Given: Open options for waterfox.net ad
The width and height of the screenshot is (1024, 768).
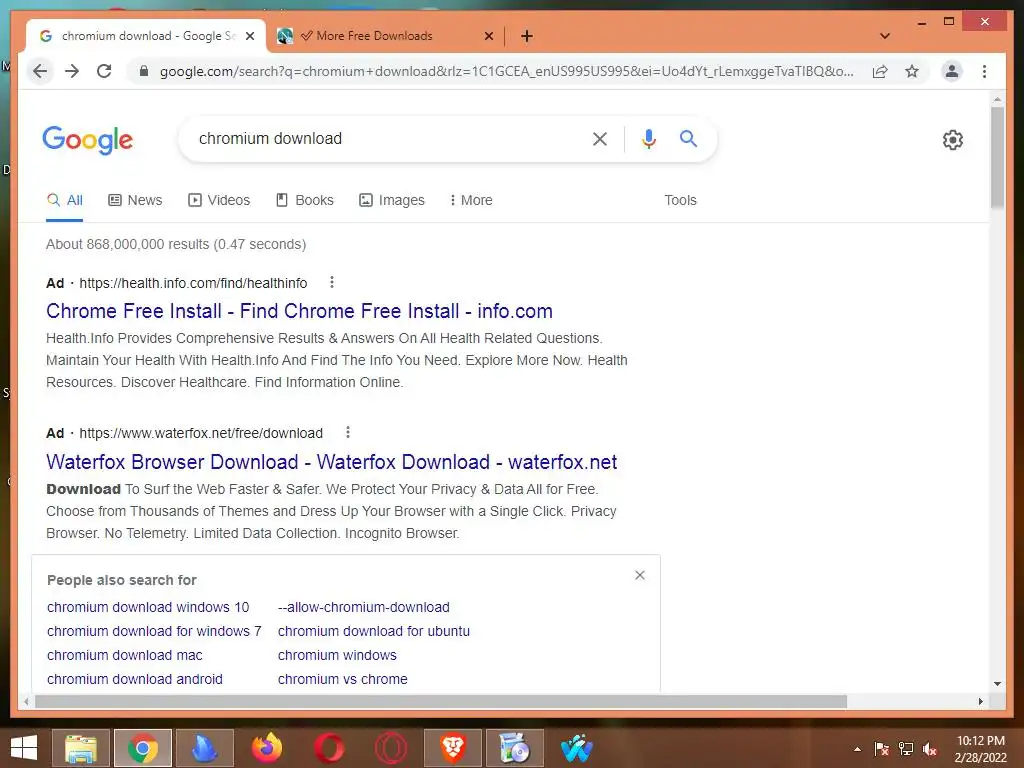Looking at the screenshot, I should click(x=347, y=432).
